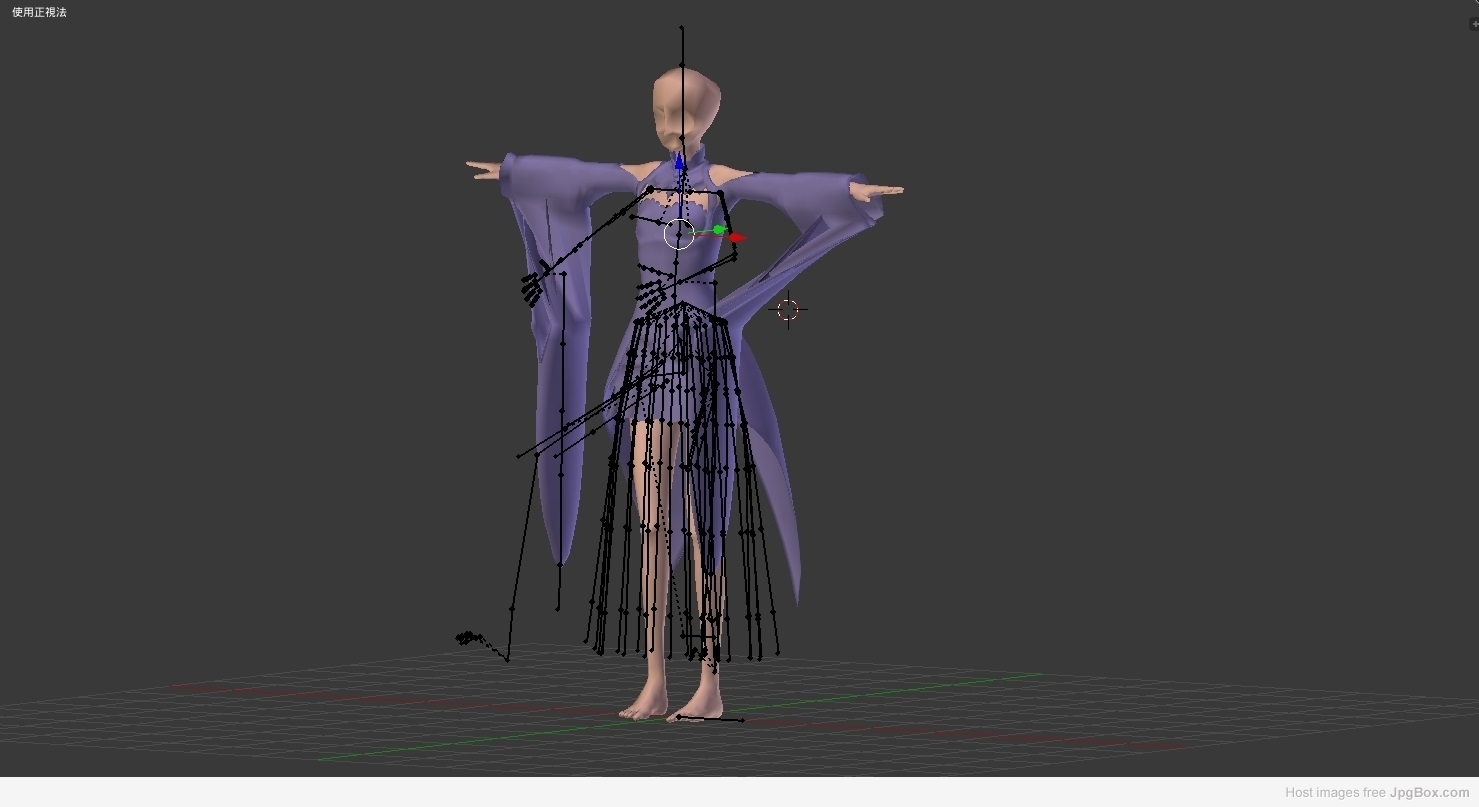1479x807 pixels.
Task: Click the red-white 3D cursor crosshair
Action: coord(788,309)
